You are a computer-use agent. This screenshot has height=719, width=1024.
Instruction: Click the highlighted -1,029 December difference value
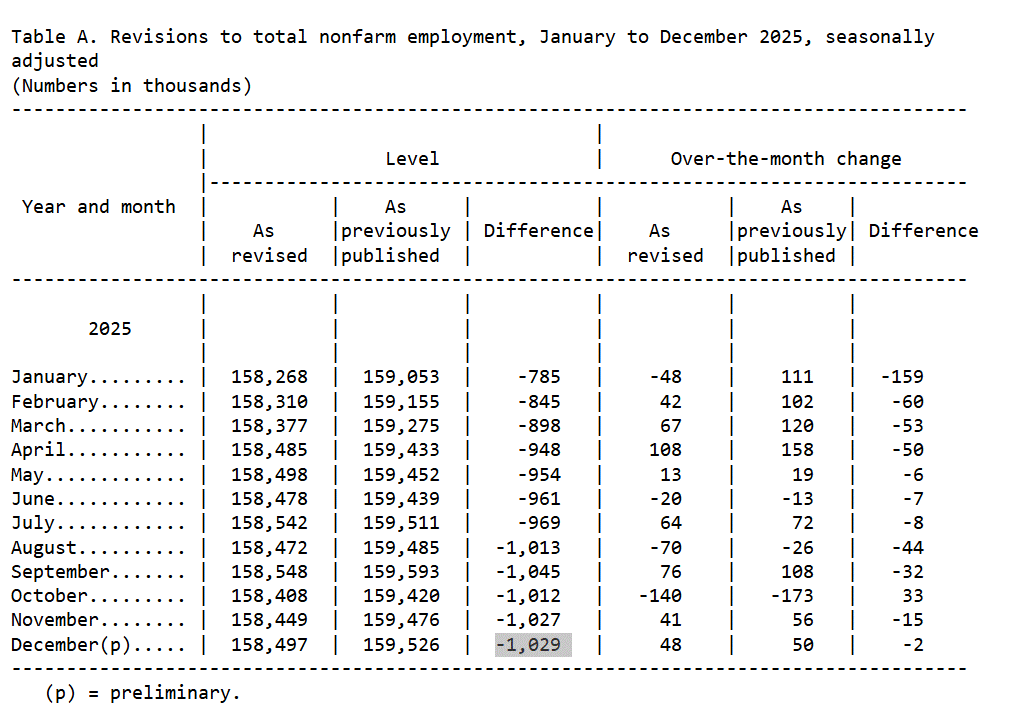coord(533,645)
